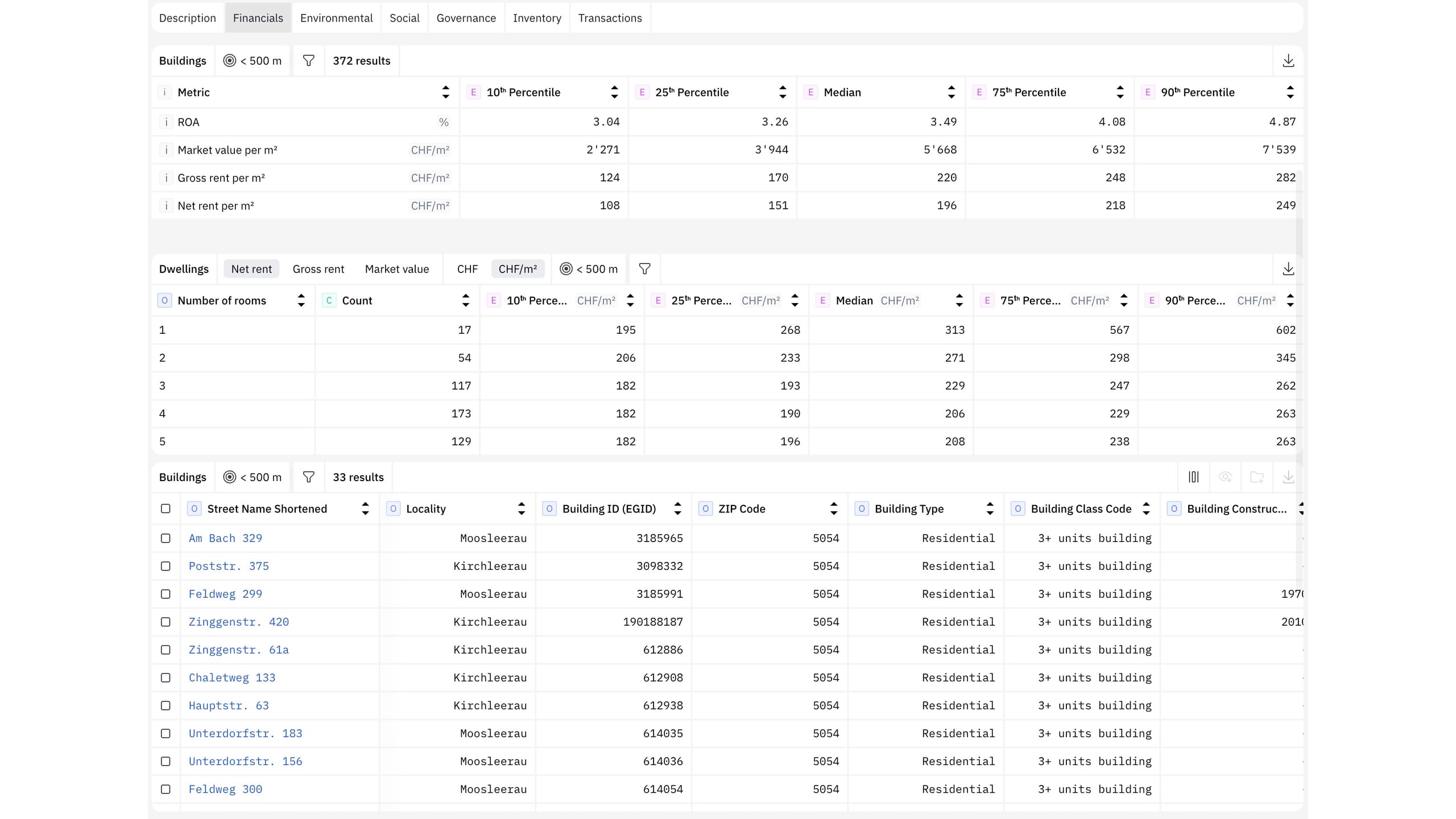Click the O badge beside Locality header
The height and width of the screenshot is (819, 1456).
(393, 508)
